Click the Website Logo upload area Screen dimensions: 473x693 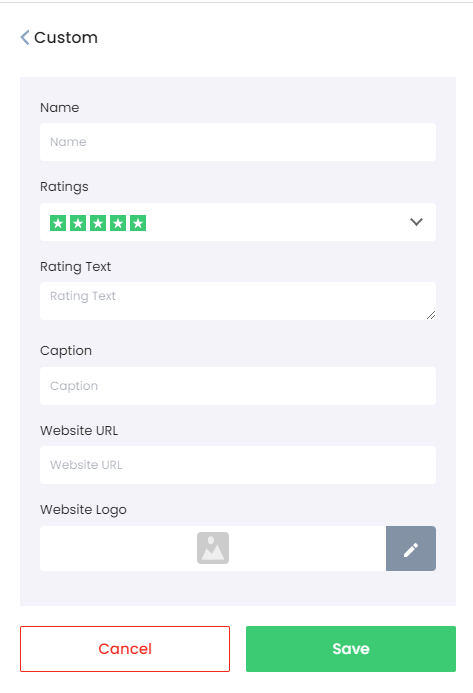(213, 548)
